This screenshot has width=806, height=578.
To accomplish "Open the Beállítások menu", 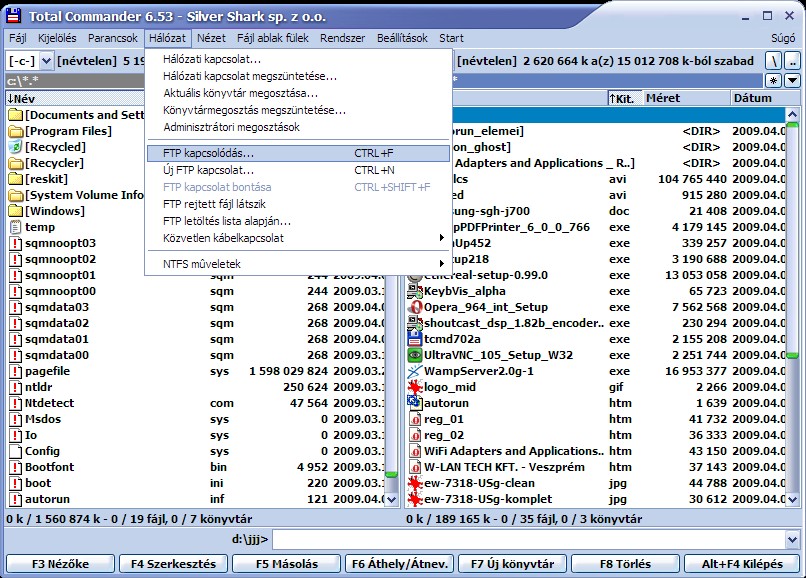I will point(402,38).
